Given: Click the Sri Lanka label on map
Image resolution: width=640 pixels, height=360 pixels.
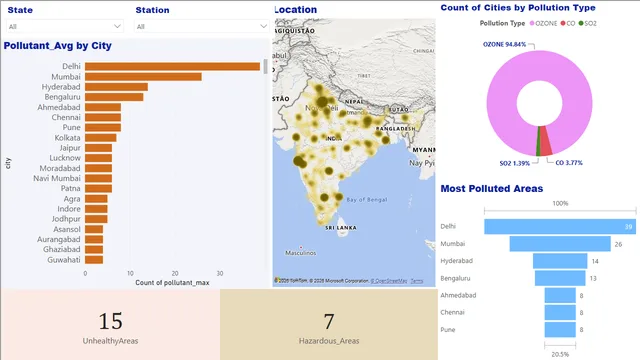Looking at the screenshot, I should coord(341,228).
